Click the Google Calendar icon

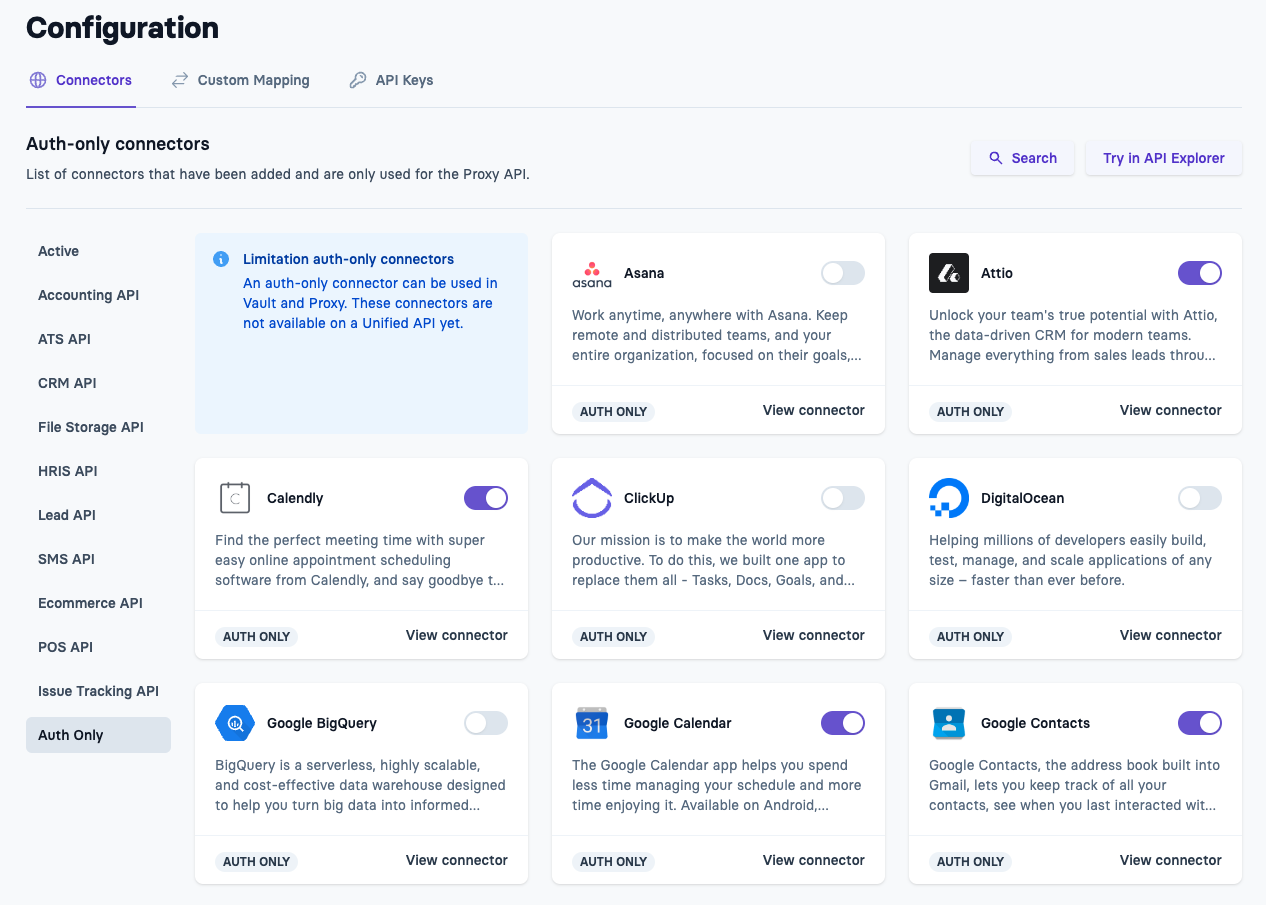point(592,723)
